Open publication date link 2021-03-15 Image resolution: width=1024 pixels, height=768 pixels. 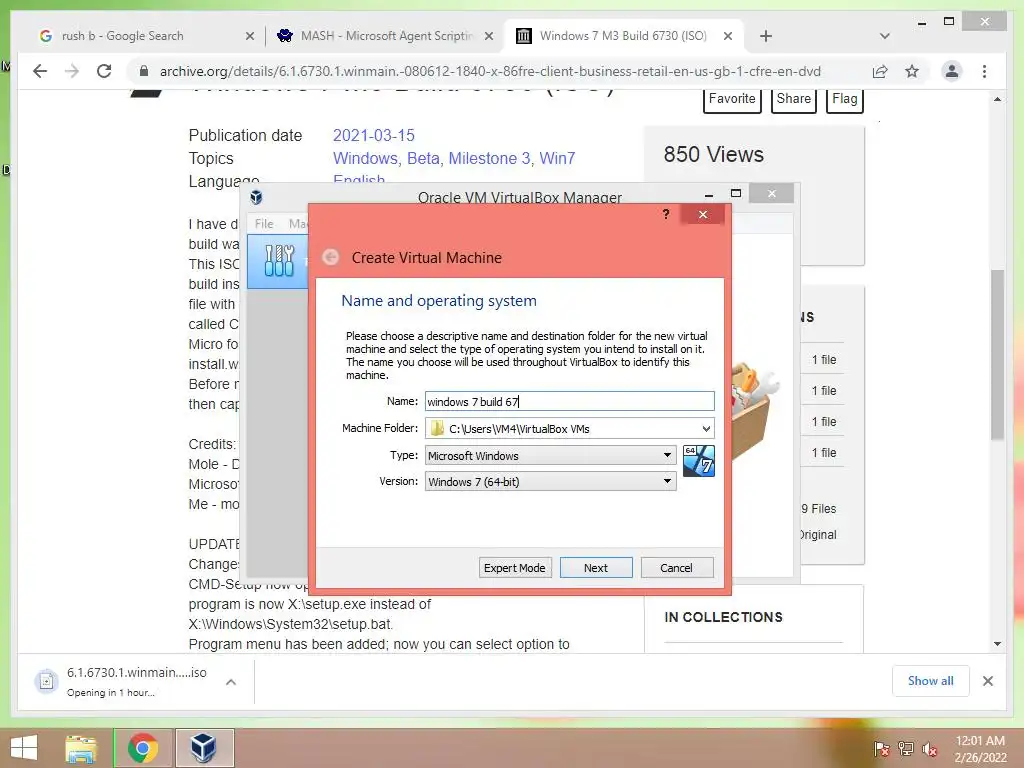pos(374,135)
